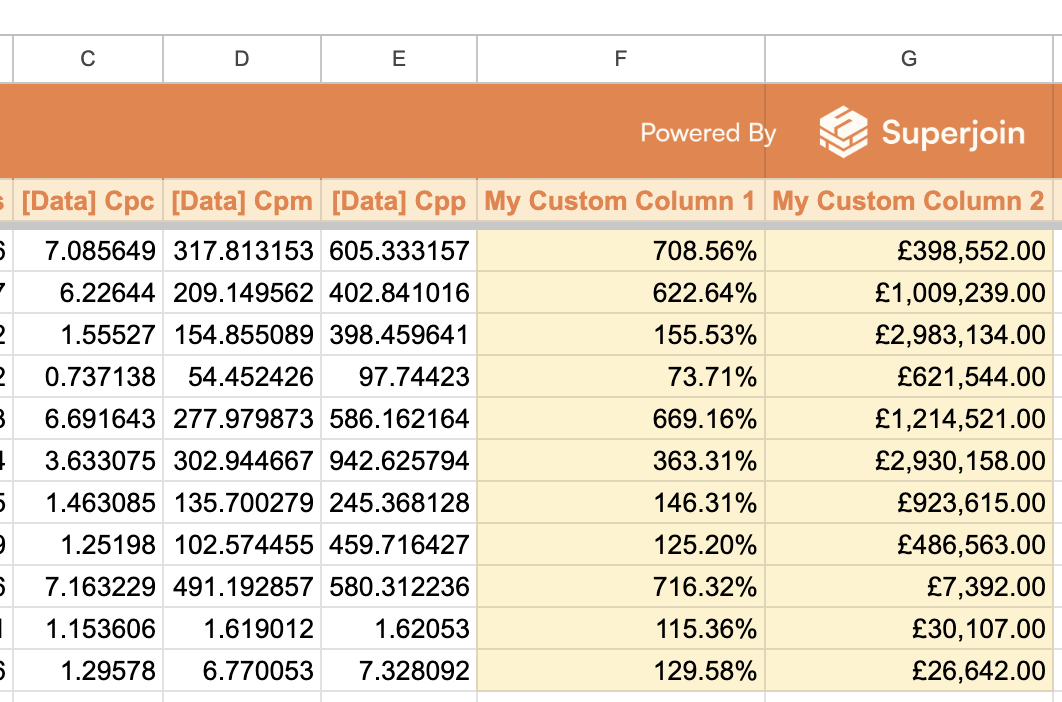
Task: Select cell with value 1.619012
Action: [x=242, y=629]
